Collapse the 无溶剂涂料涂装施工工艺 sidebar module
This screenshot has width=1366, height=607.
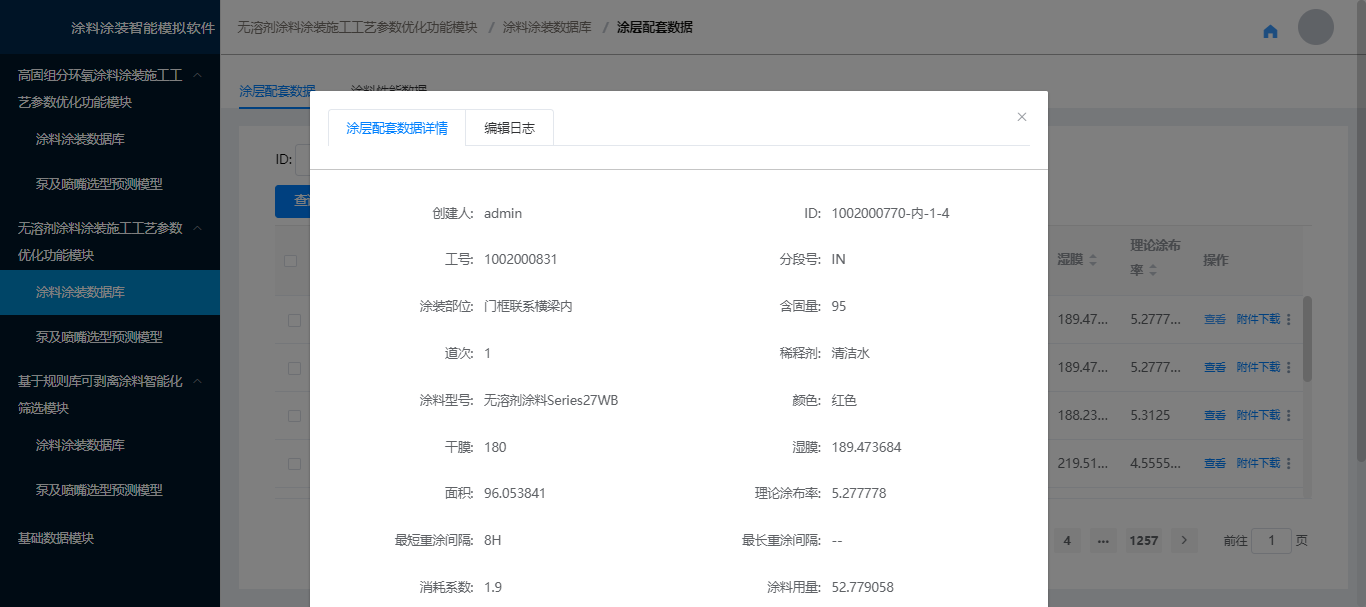pyautogui.click(x=197, y=228)
